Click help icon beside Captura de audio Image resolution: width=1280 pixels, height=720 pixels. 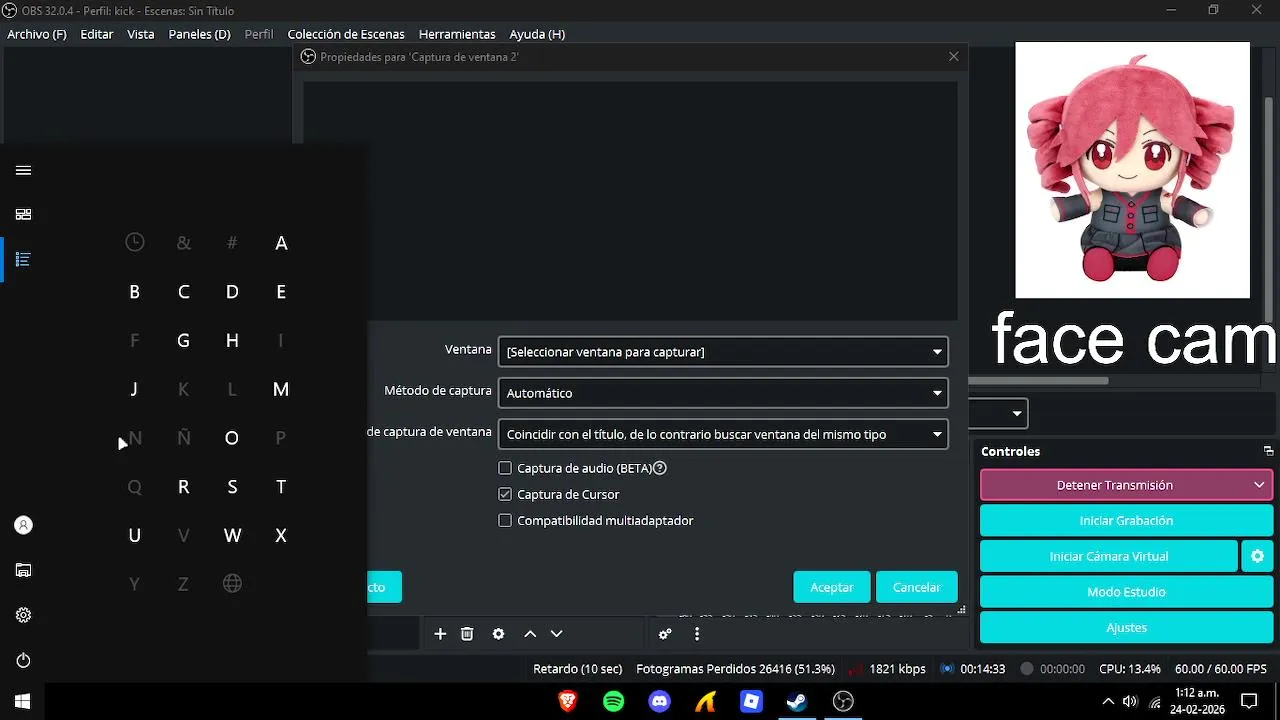[x=660, y=468]
